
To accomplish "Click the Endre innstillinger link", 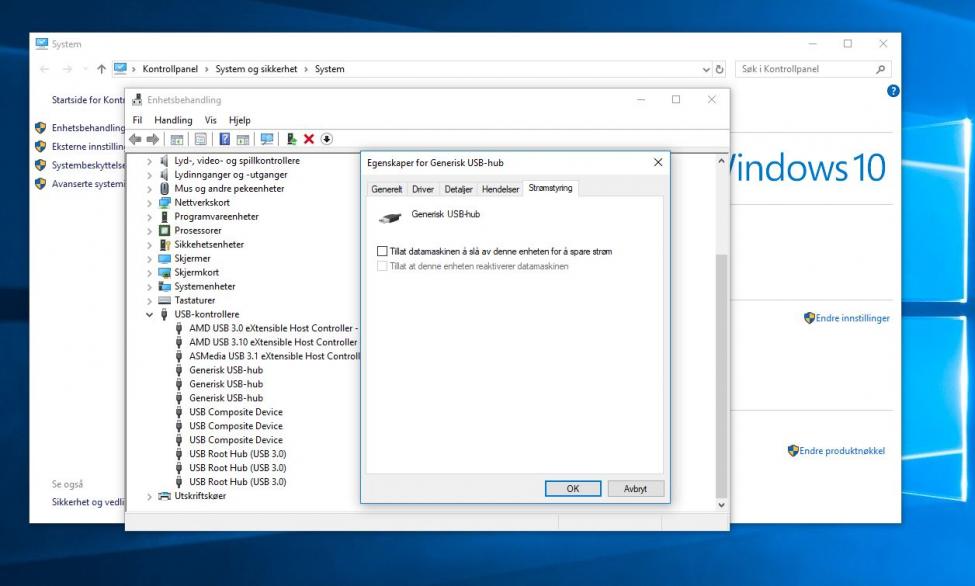I will [x=853, y=318].
